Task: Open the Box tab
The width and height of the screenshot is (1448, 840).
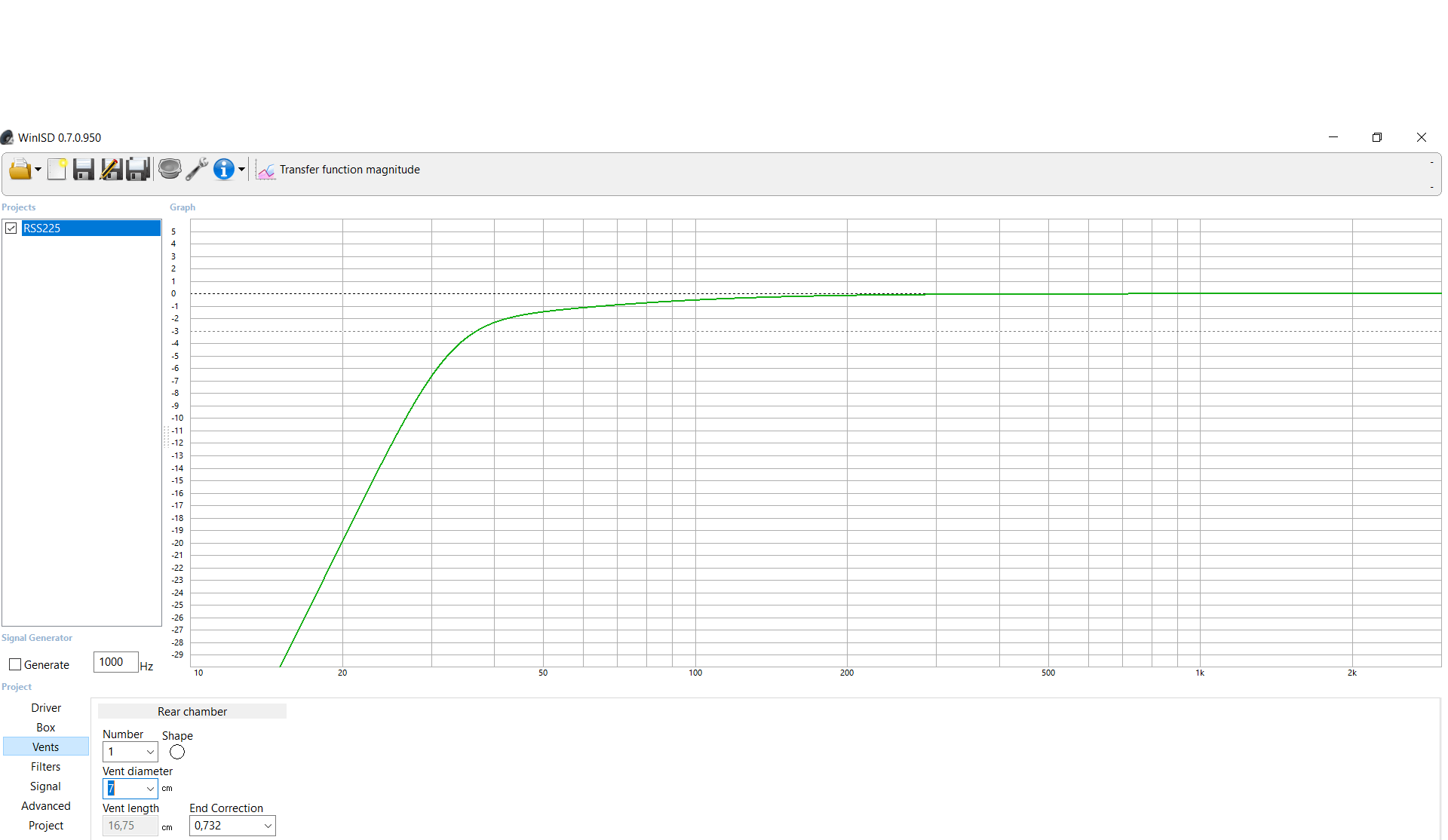Action: 46,728
